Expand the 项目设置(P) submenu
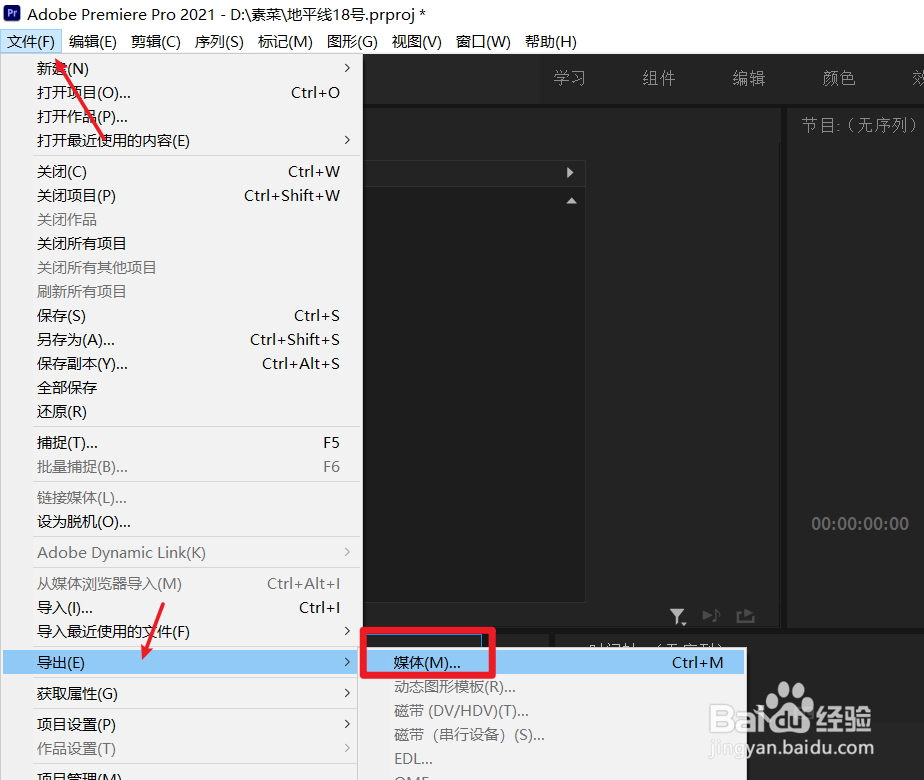924x780 pixels. point(182,724)
